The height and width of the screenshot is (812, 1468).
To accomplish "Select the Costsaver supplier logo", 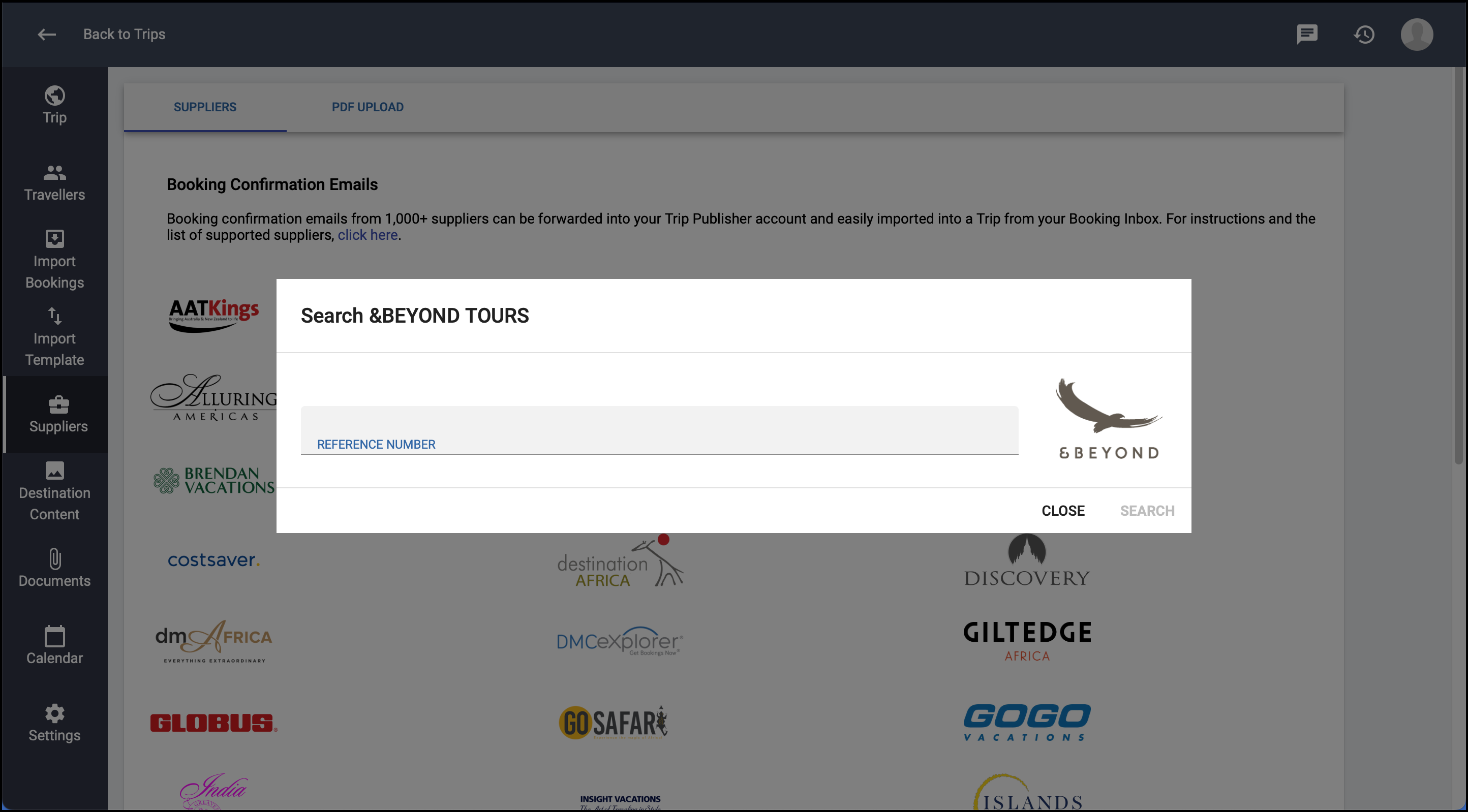I will (x=213, y=560).
